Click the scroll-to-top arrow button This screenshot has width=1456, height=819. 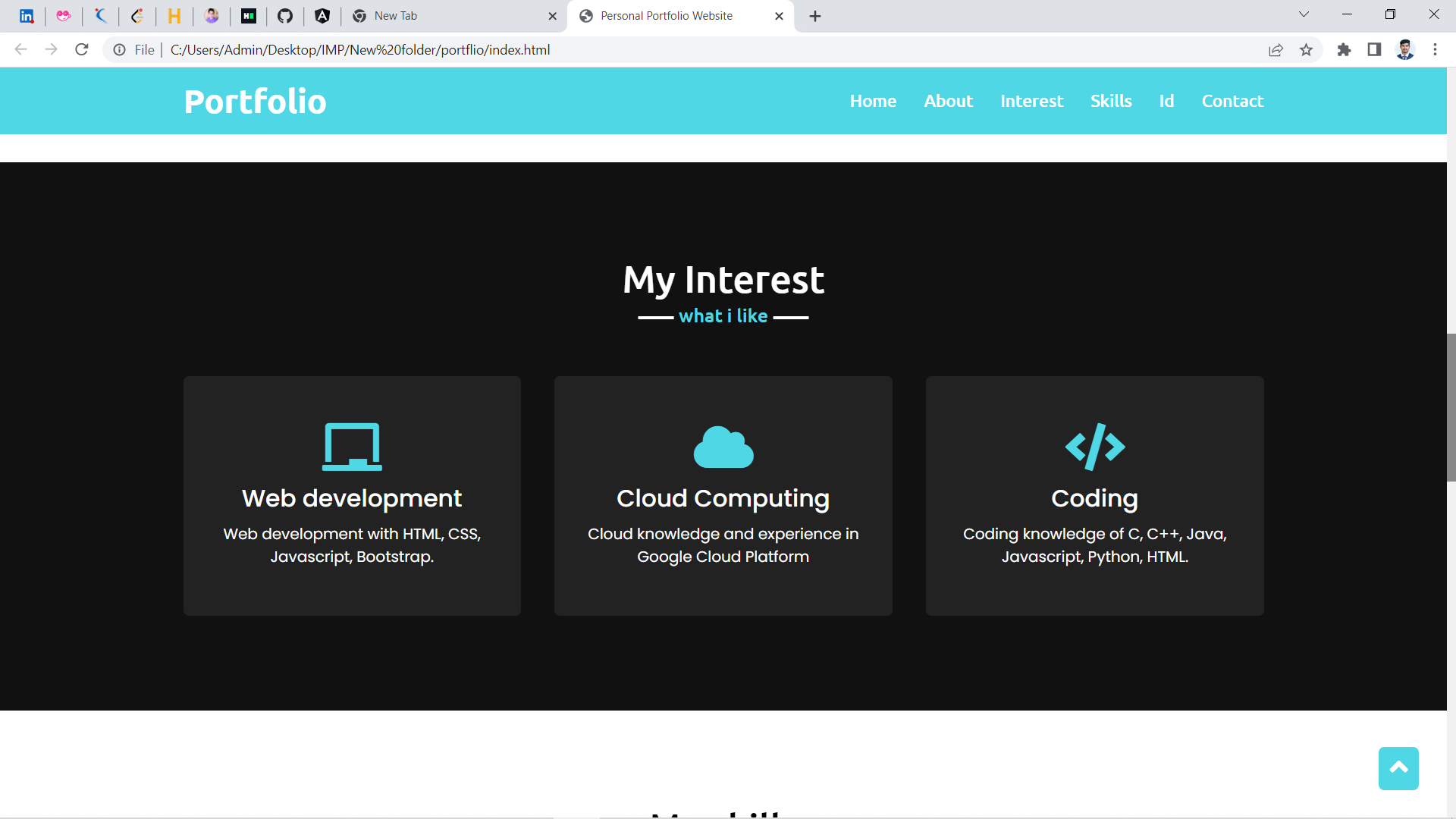(1398, 768)
